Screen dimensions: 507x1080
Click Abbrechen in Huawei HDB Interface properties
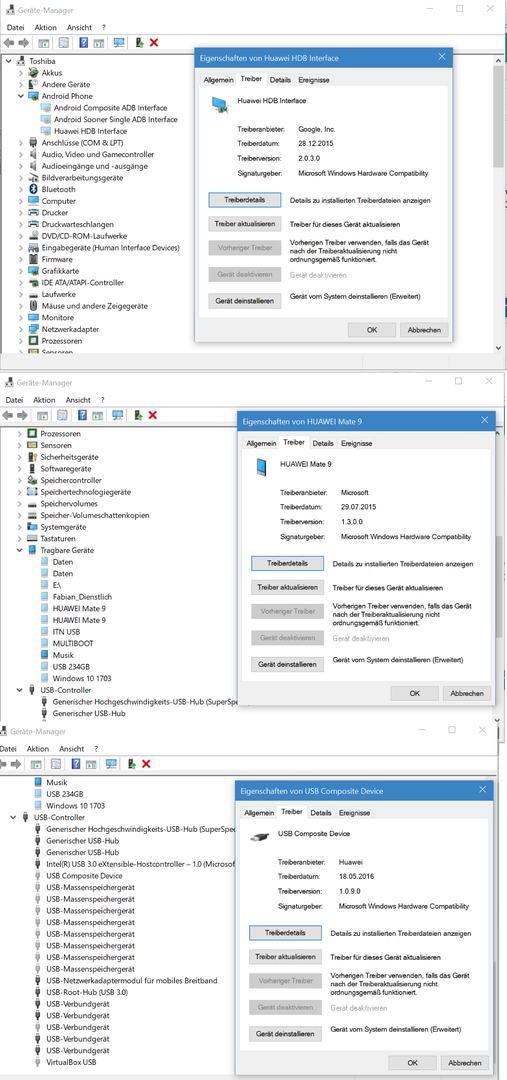coord(424,330)
